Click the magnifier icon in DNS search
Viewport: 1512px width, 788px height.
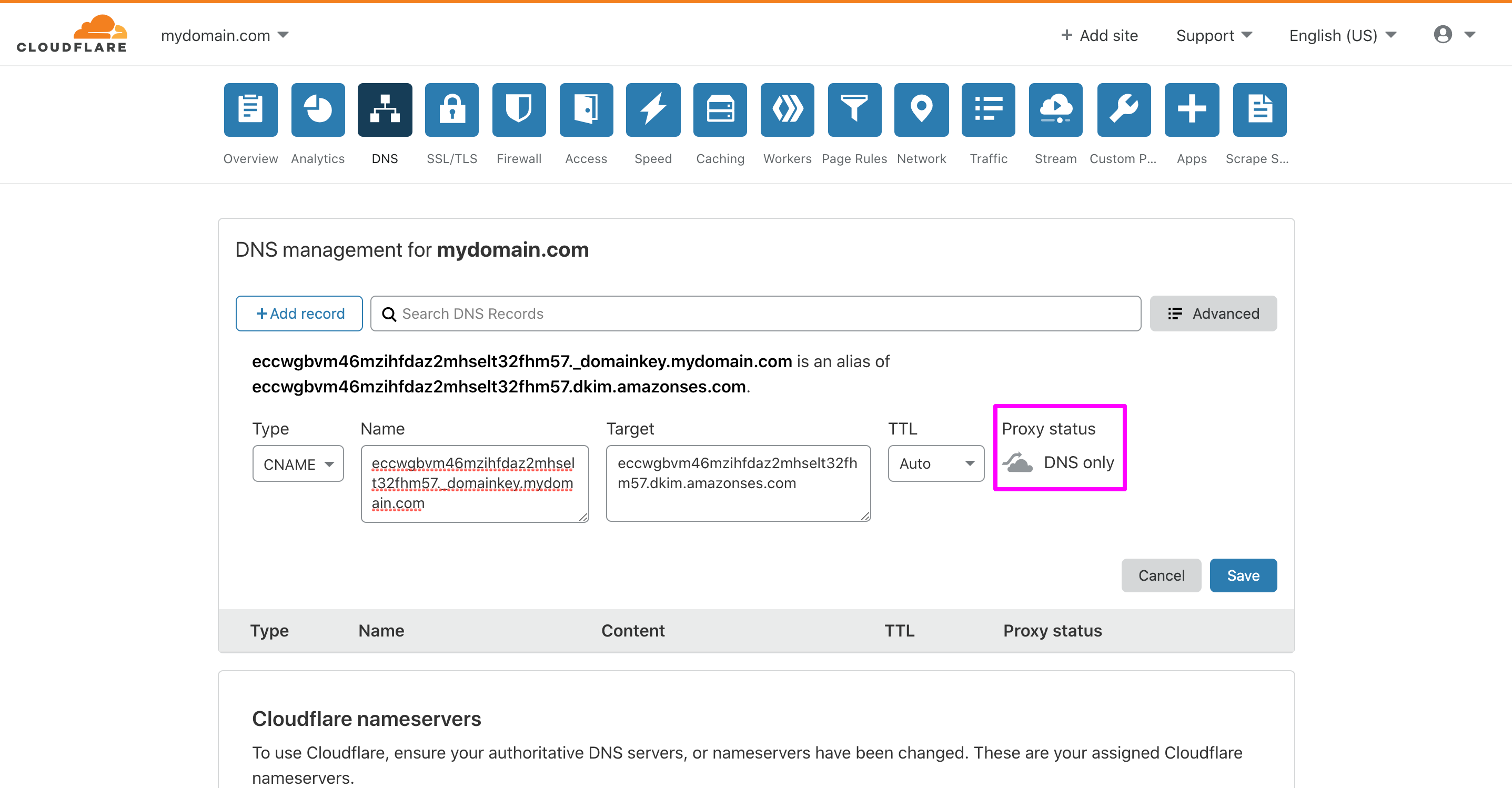pos(389,314)
